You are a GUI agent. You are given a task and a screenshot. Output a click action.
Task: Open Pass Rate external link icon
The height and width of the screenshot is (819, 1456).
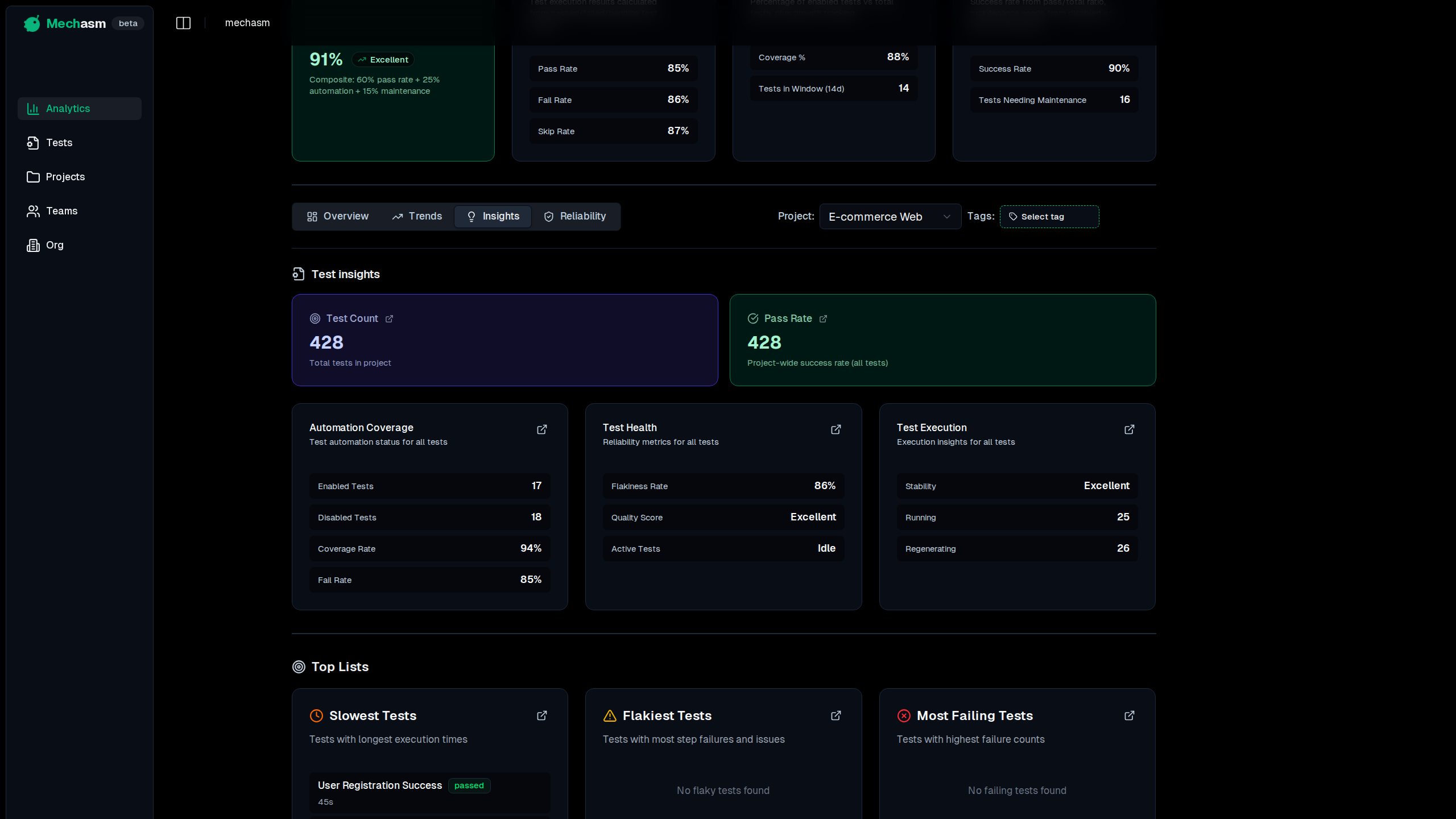point(823,319)
